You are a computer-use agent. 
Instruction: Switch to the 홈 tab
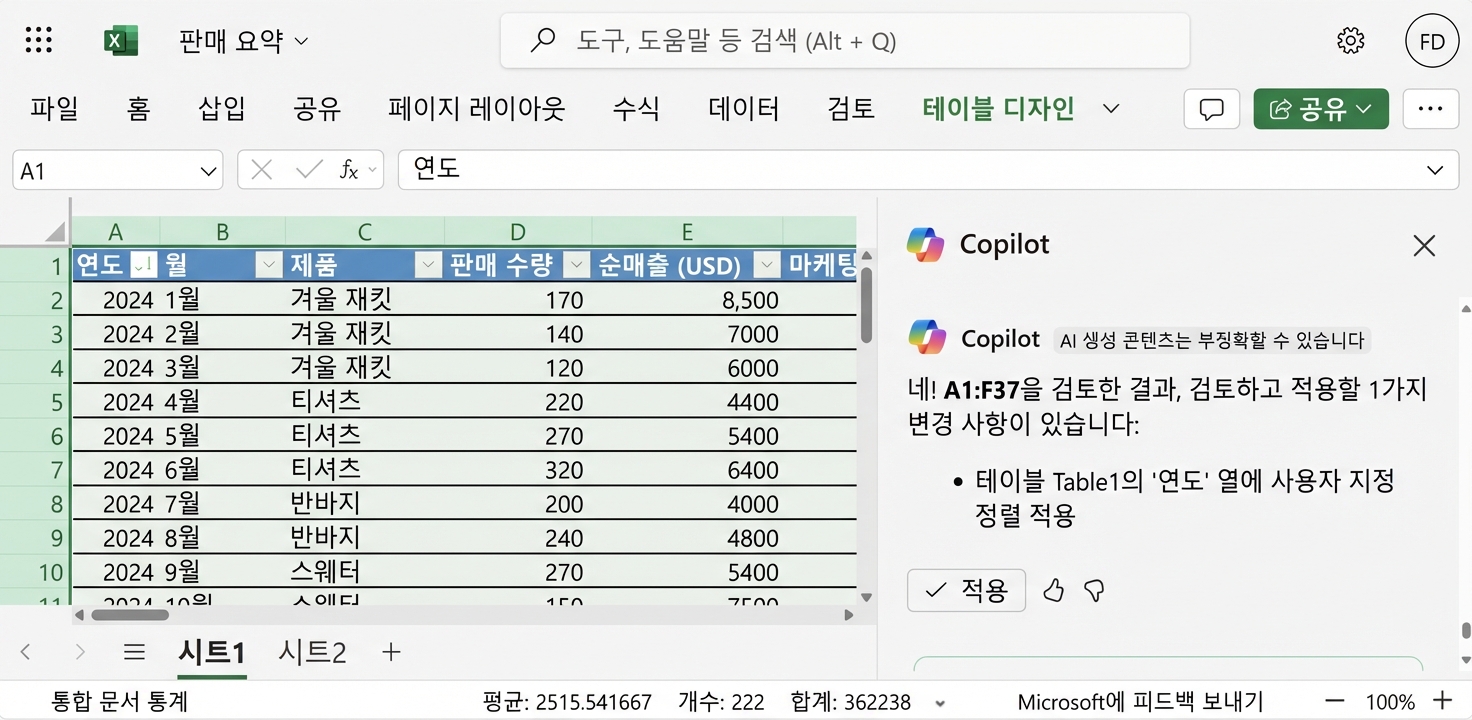(139, 108)
